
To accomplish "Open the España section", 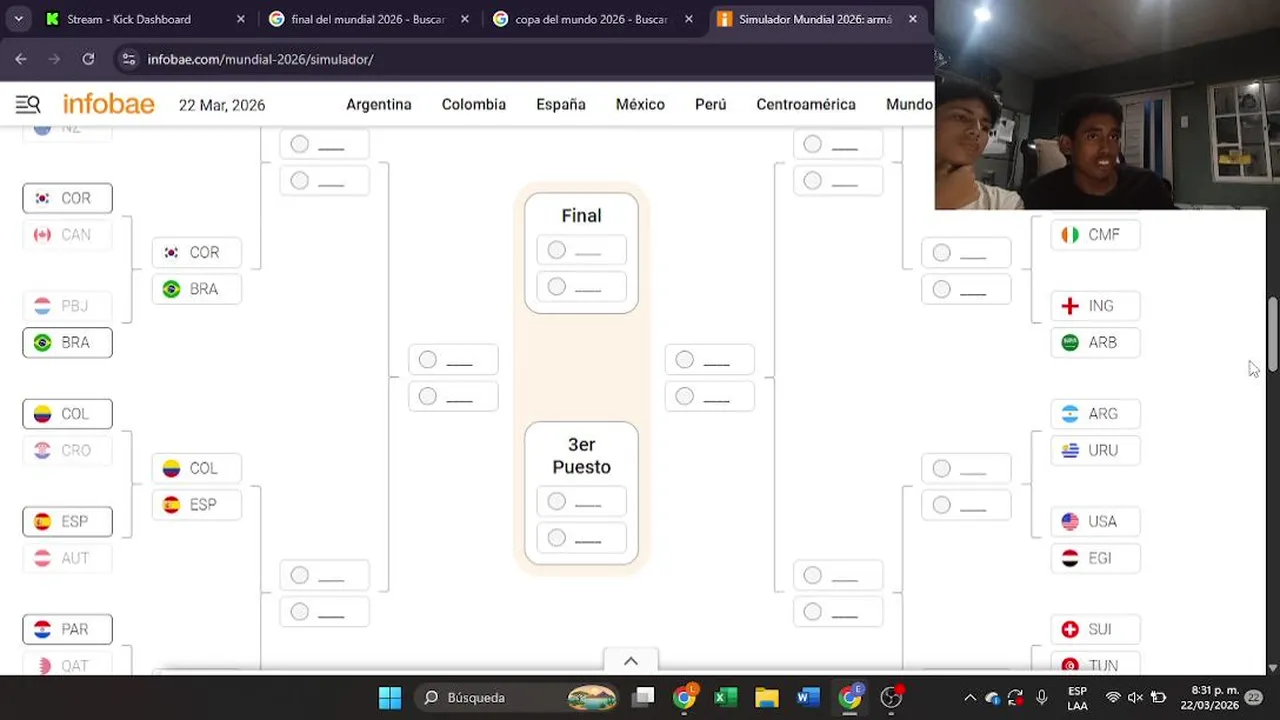I will (561, 104).
